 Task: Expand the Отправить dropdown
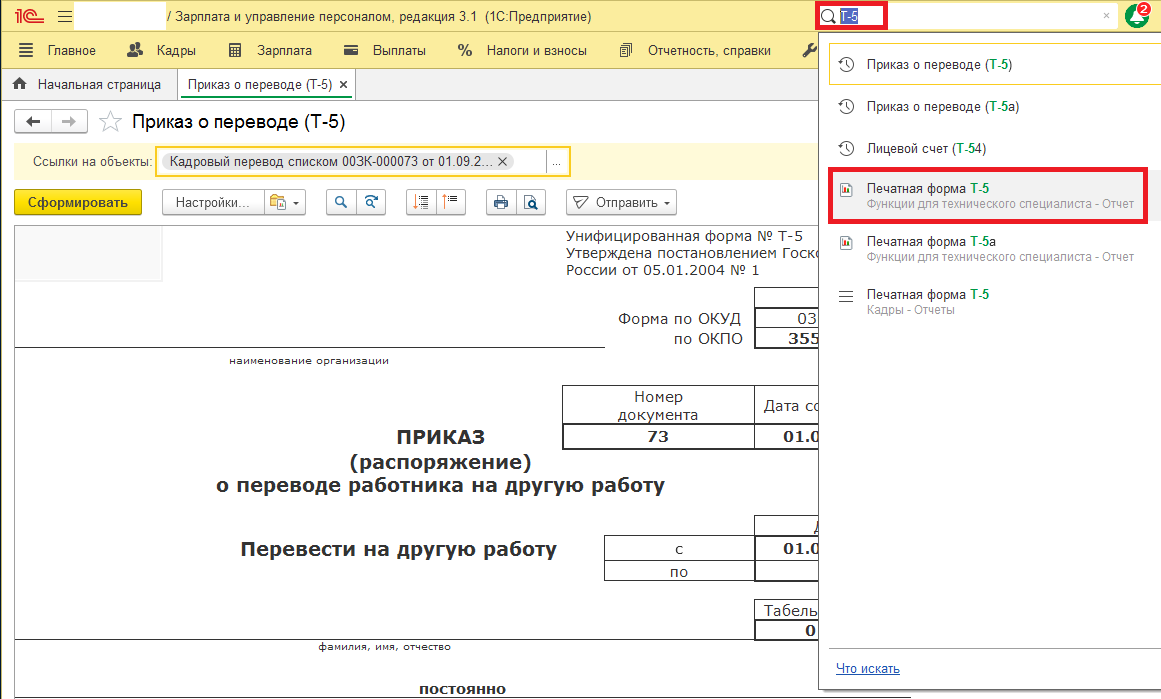(x=621, y=203)
